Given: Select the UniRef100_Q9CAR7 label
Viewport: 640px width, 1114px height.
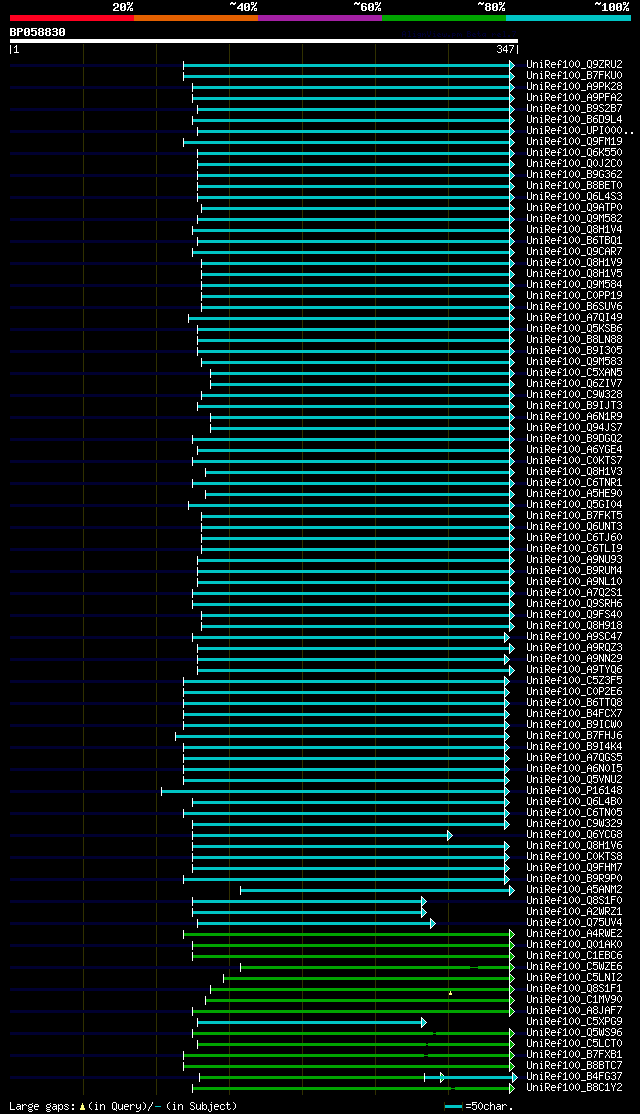Looking at the screenshot, I should [574, 252].
